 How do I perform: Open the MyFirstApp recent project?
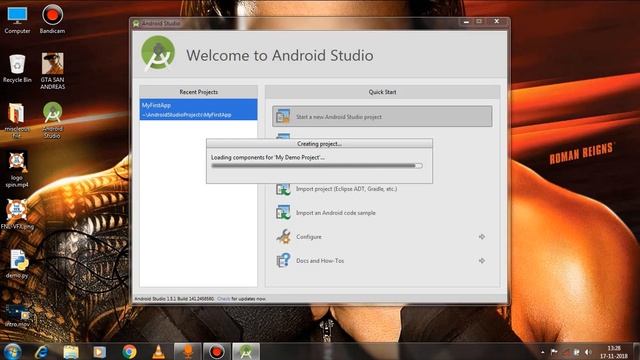198,109
